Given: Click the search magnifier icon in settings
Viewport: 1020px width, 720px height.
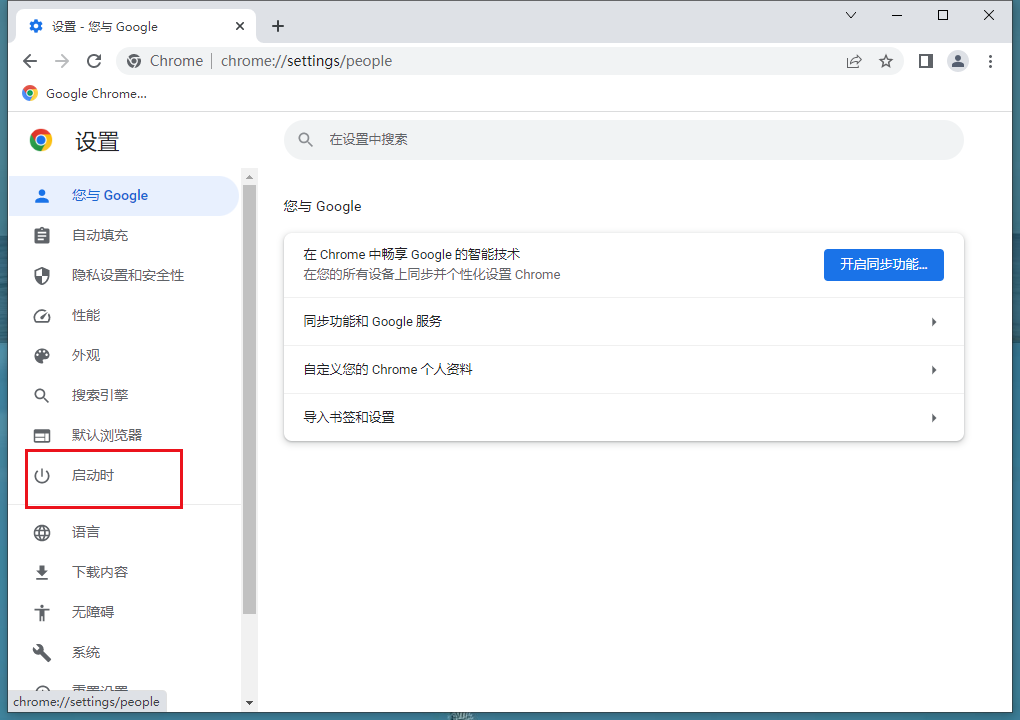Looking at the screenshot, I should [x=305, y=139].
